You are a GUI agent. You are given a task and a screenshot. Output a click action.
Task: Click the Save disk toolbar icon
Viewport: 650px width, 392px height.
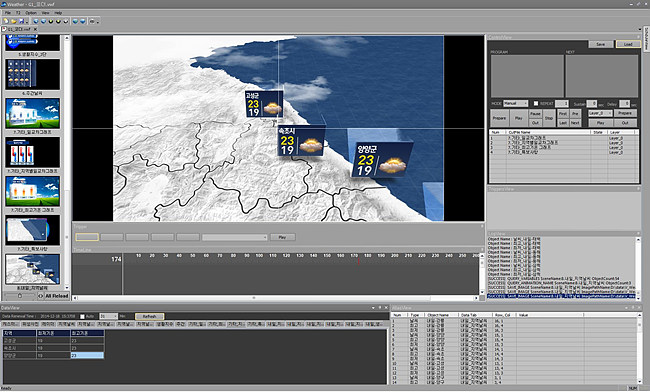22,21
